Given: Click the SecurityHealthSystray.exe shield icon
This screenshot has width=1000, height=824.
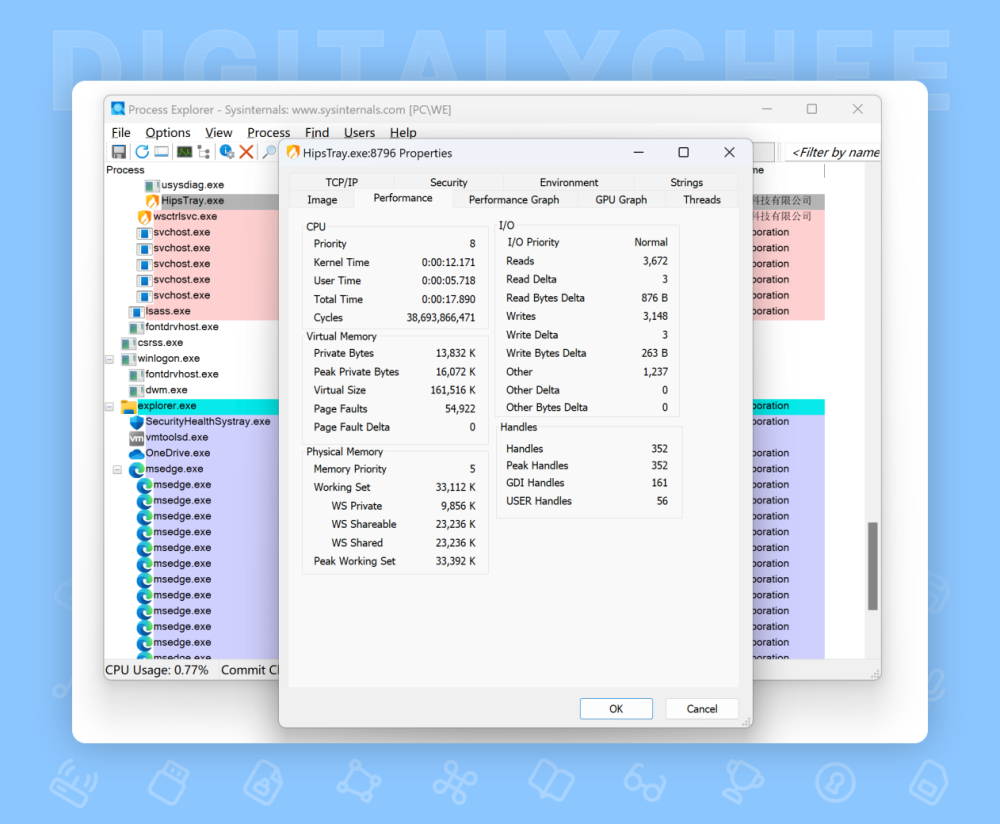Looking at the screenshot, I should [136, 422].
